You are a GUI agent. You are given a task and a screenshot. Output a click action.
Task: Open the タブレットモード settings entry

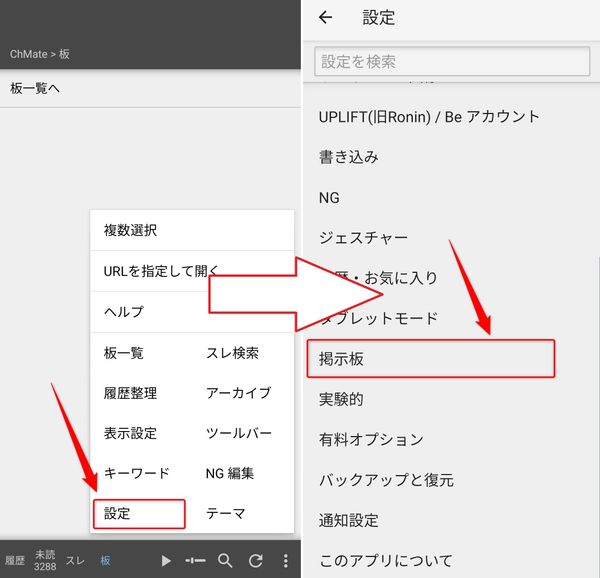378,318
